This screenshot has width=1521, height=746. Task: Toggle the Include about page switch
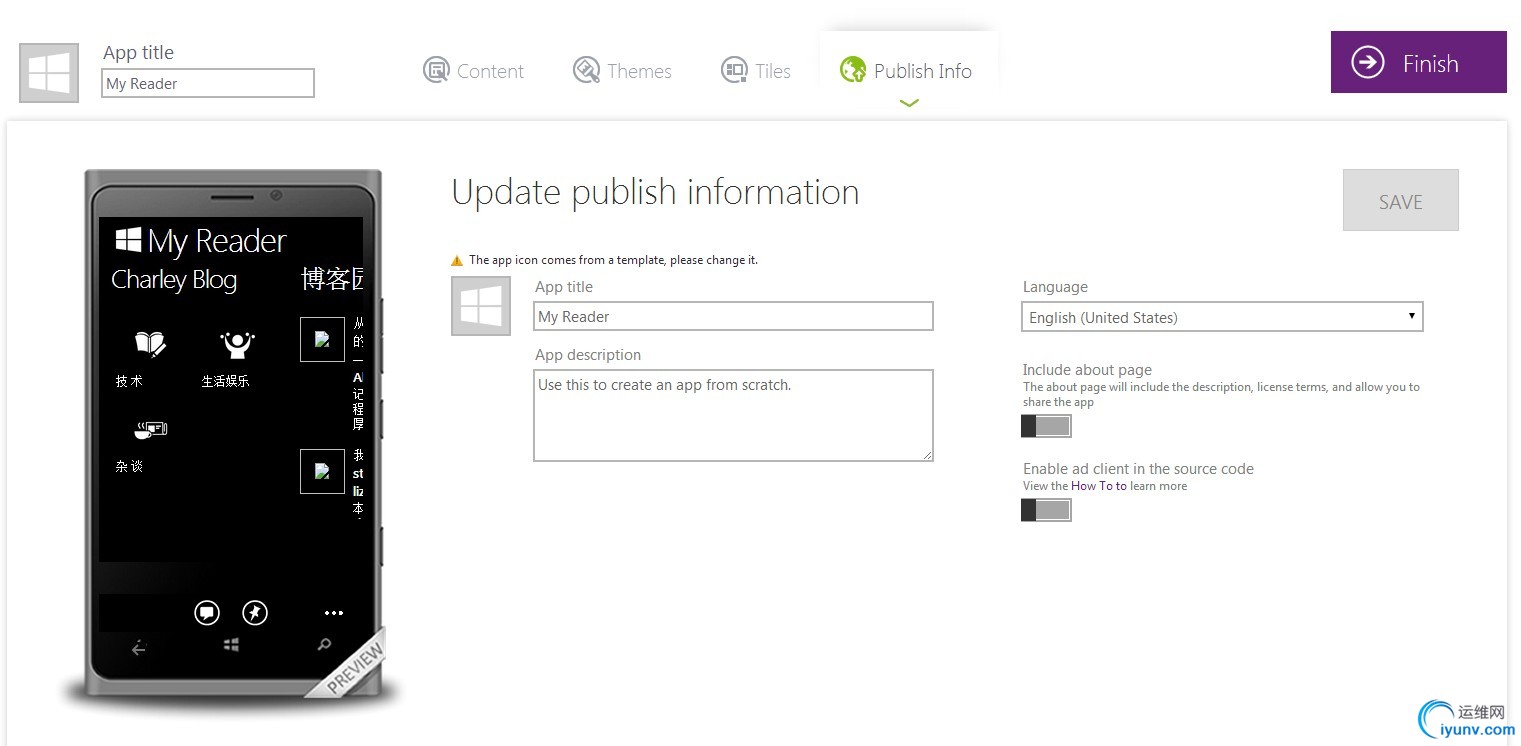pyautogui.click(x=1046, y=426)
